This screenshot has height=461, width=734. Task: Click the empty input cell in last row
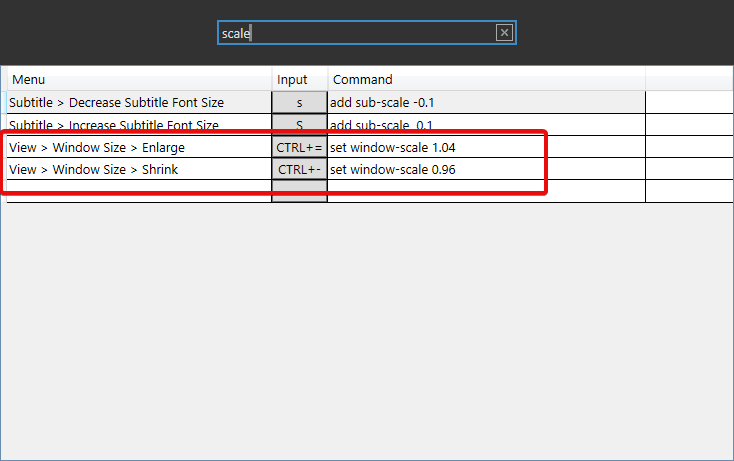300,191
